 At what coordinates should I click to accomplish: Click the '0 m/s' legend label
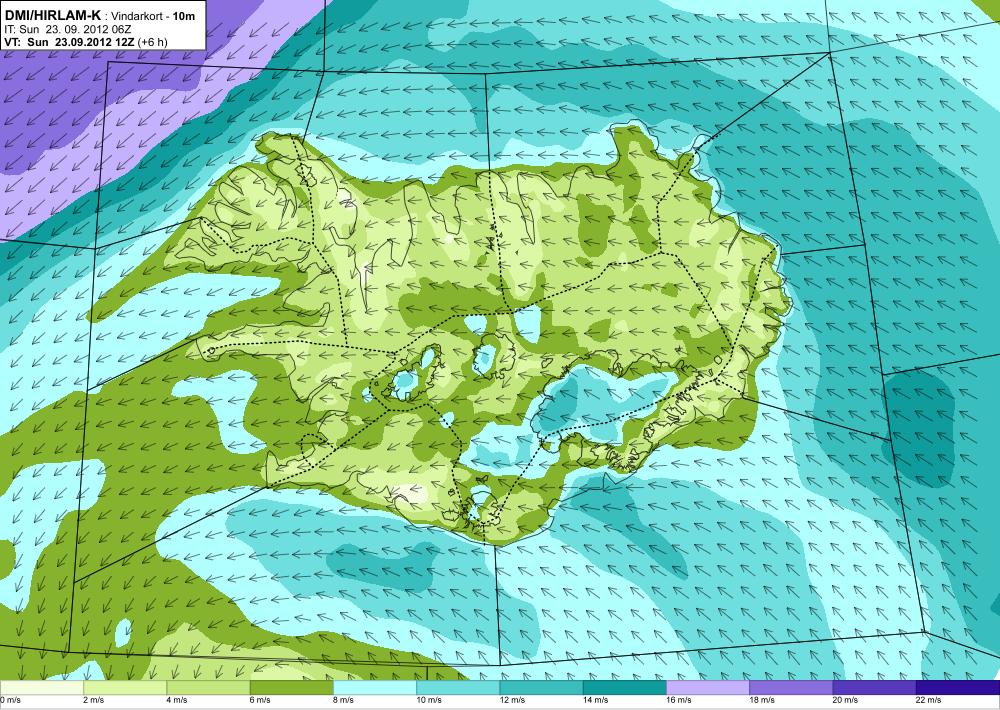pyautogui.click(x=10, y=700)
